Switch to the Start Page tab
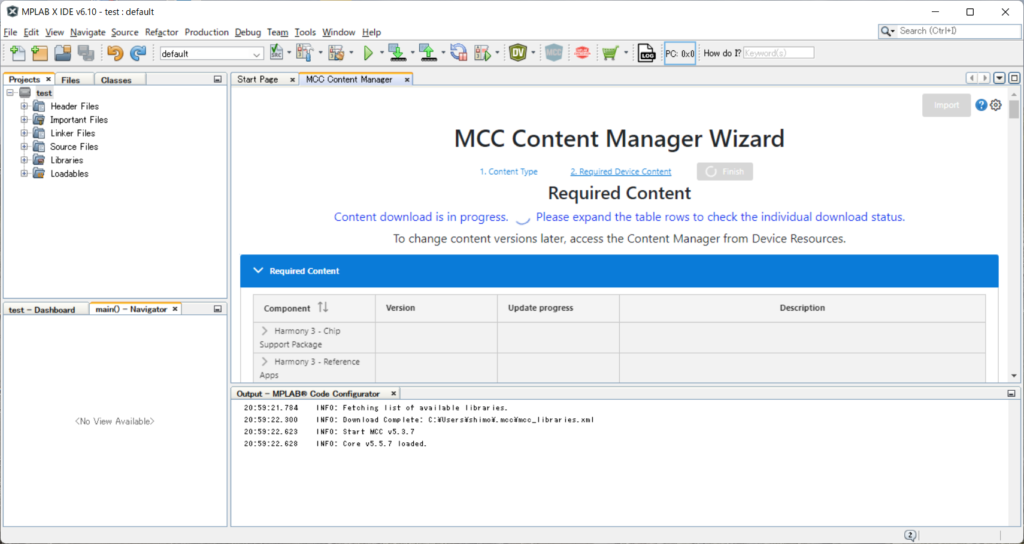1024x544 pixels. point(257,80)
